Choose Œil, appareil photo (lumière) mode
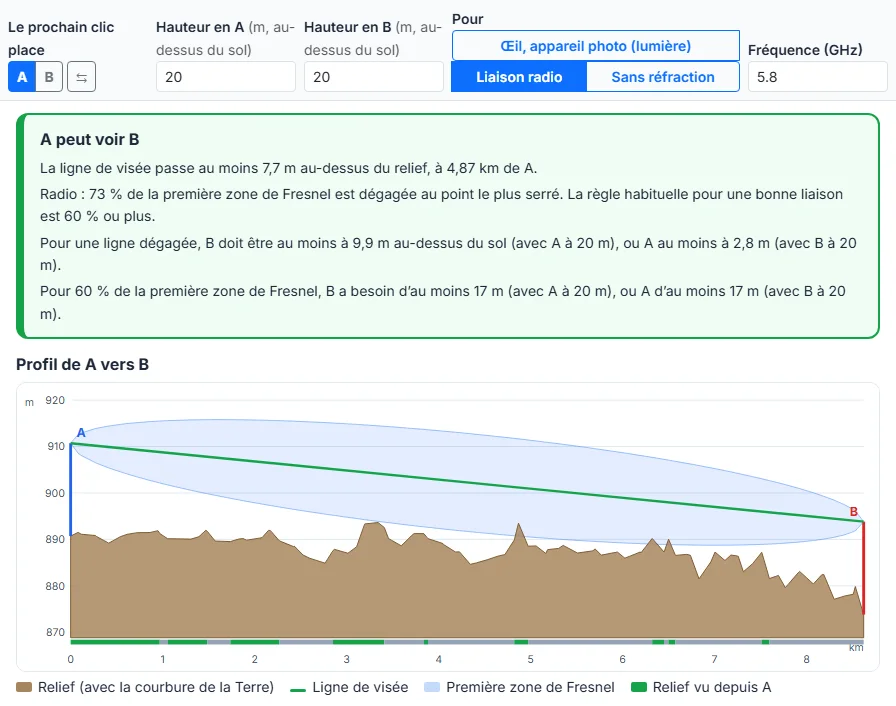896x706 pixels. [595, 46]
